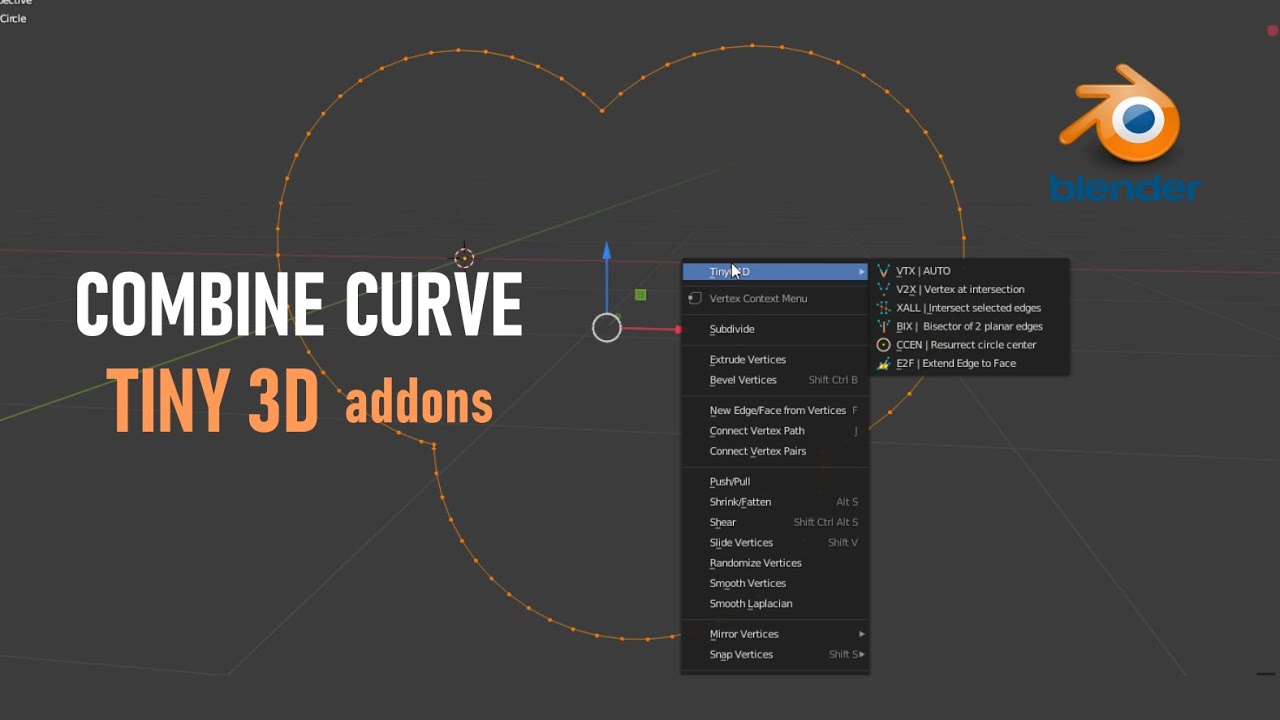Expand the Tiny 3D submenu arrow
The width and height of the screenshot is (1280, 720).
tap(862, 272)
